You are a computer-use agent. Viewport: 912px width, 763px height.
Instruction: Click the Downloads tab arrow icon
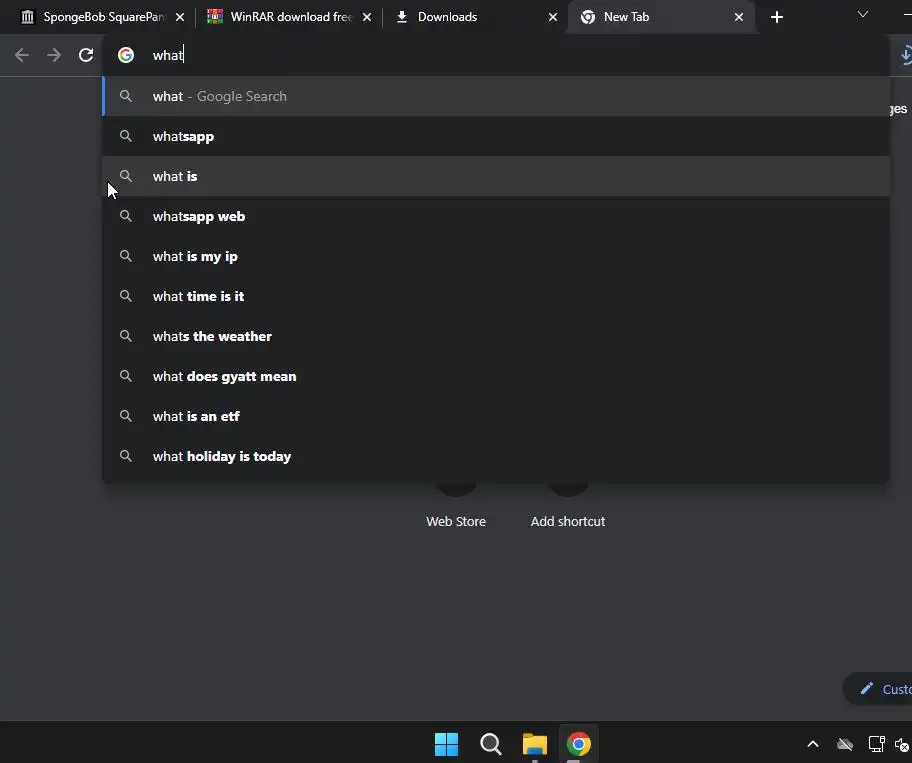401,17
